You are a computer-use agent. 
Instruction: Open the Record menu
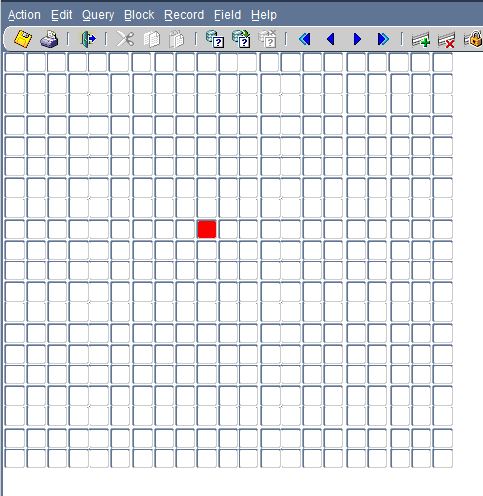click(184, 15)
